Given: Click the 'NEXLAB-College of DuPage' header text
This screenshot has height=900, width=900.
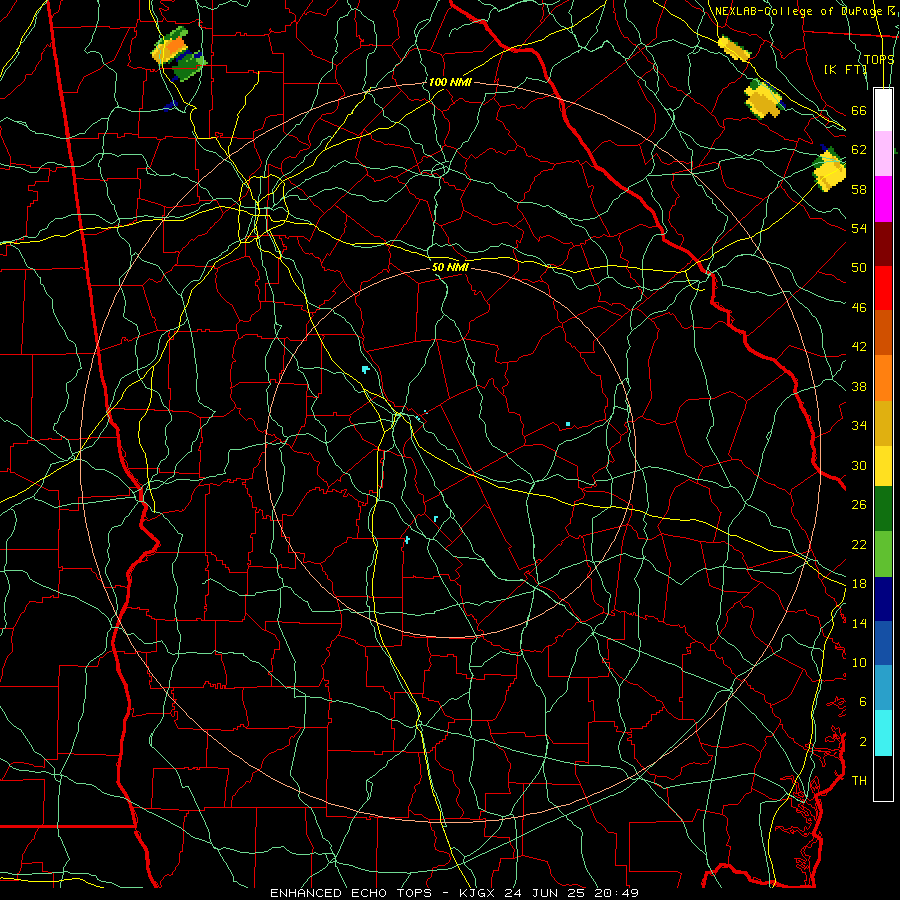Looking at the screenshot, I should click(x=798, y=11).
